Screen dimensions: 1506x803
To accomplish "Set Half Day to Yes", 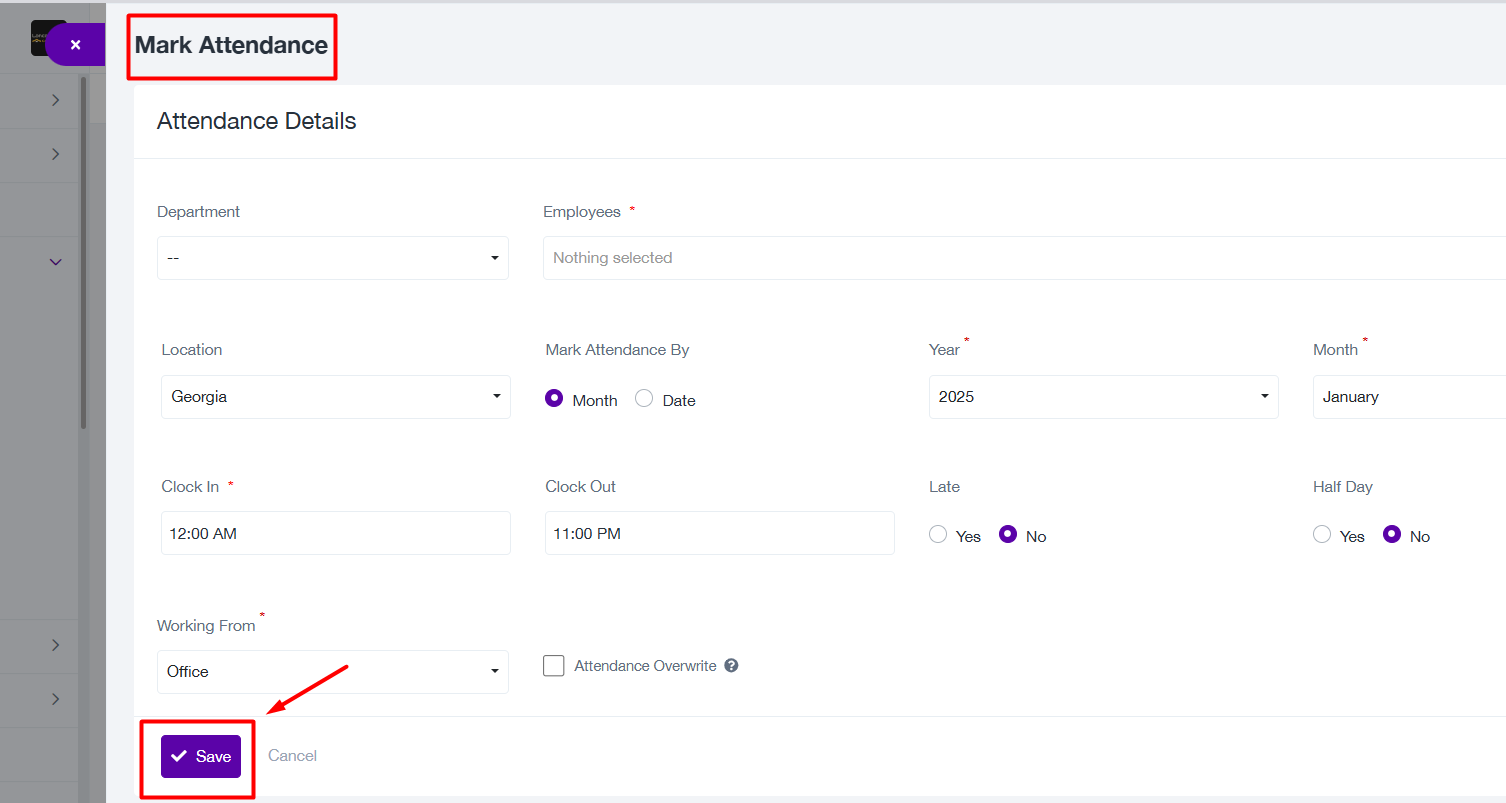I will click(1322, 534).
